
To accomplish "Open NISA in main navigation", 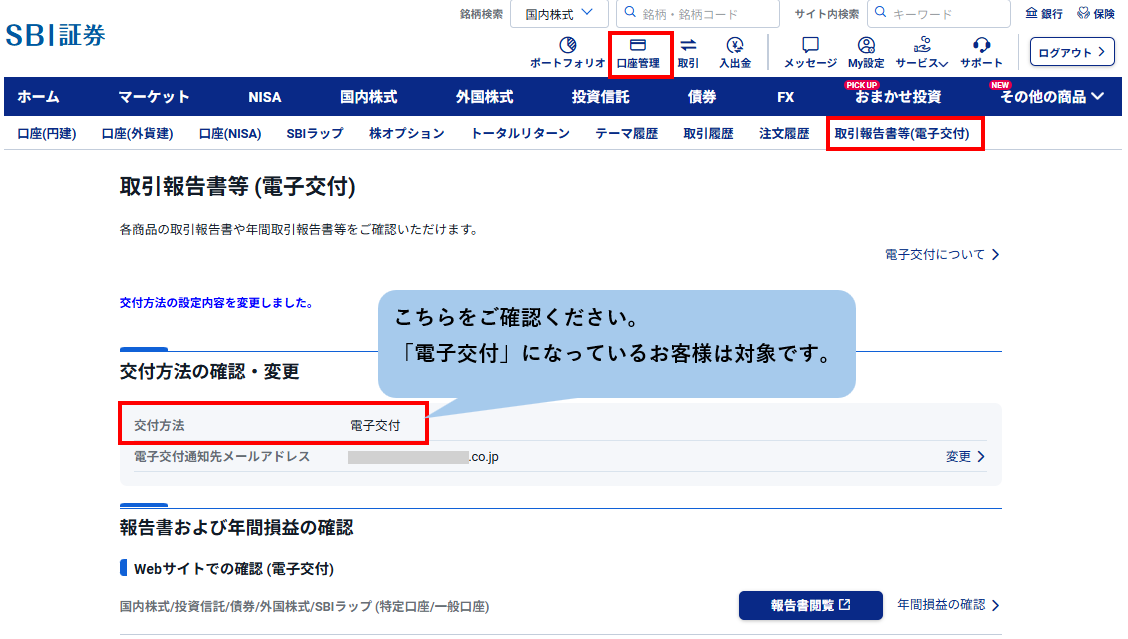I will coord(265,96).
